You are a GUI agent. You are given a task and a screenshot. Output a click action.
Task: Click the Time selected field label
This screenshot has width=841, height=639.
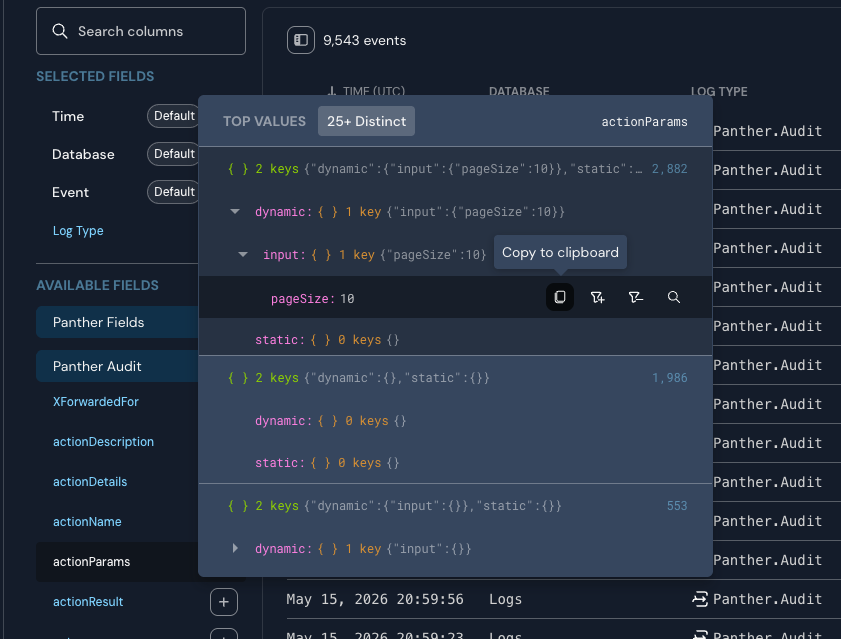pyautogui.click(x=68, y=116)
